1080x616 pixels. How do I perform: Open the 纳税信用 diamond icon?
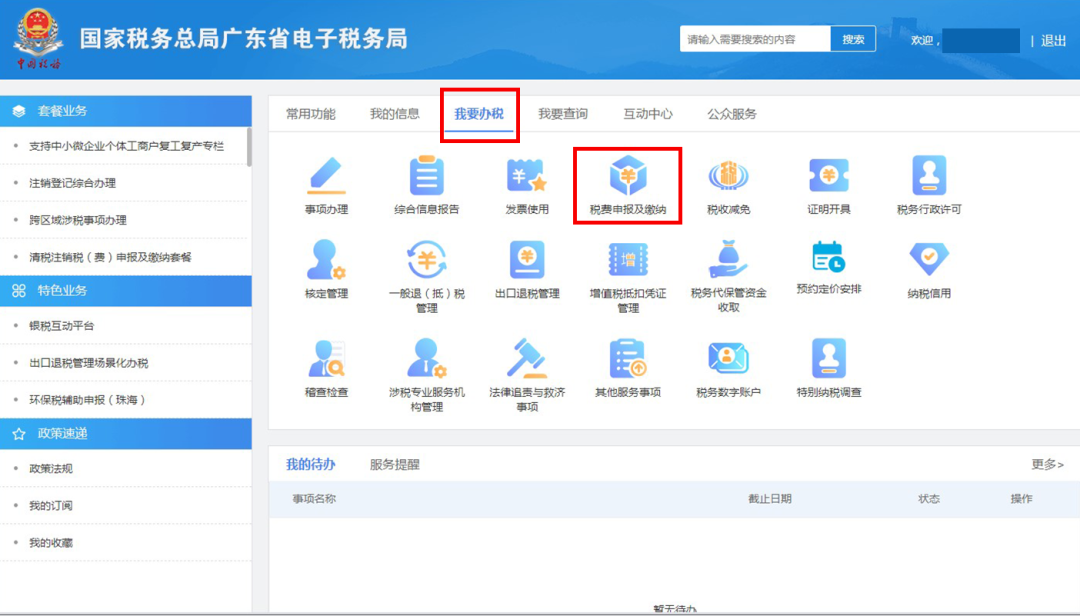point(929,260)
